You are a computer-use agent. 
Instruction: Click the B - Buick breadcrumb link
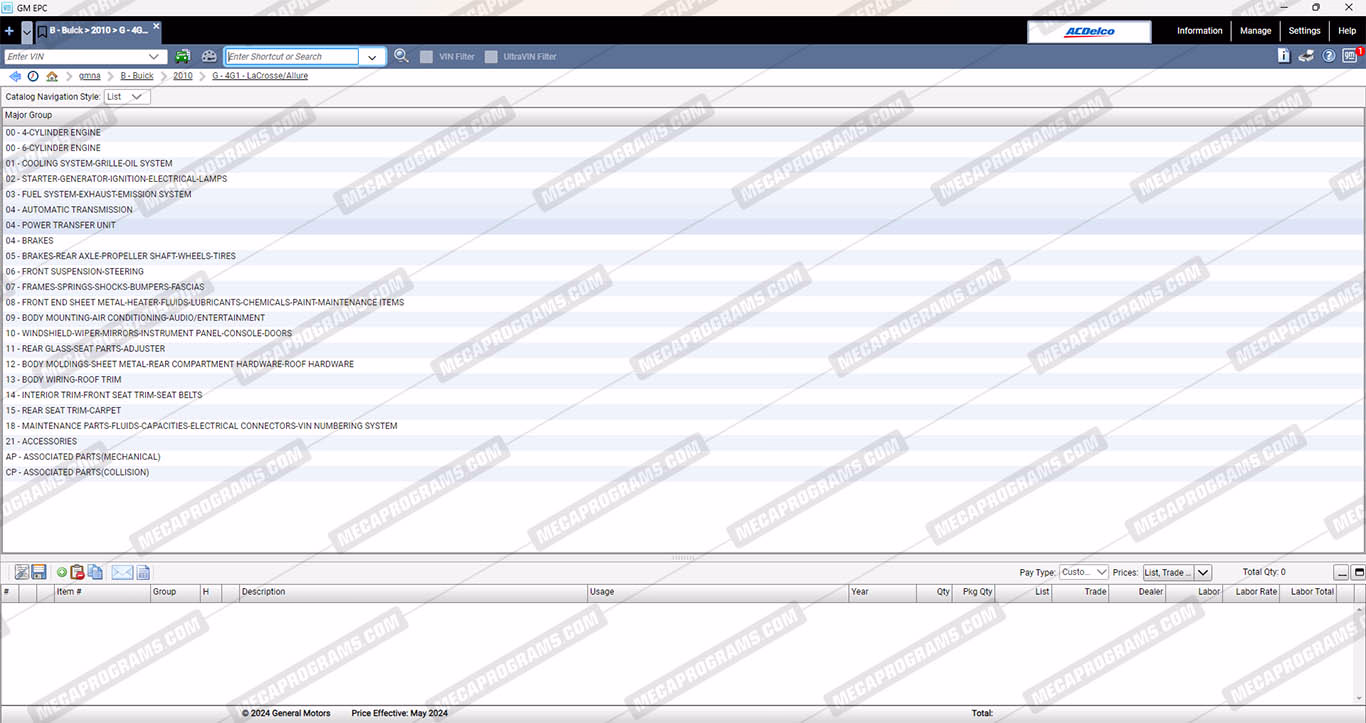pos(137,76)
